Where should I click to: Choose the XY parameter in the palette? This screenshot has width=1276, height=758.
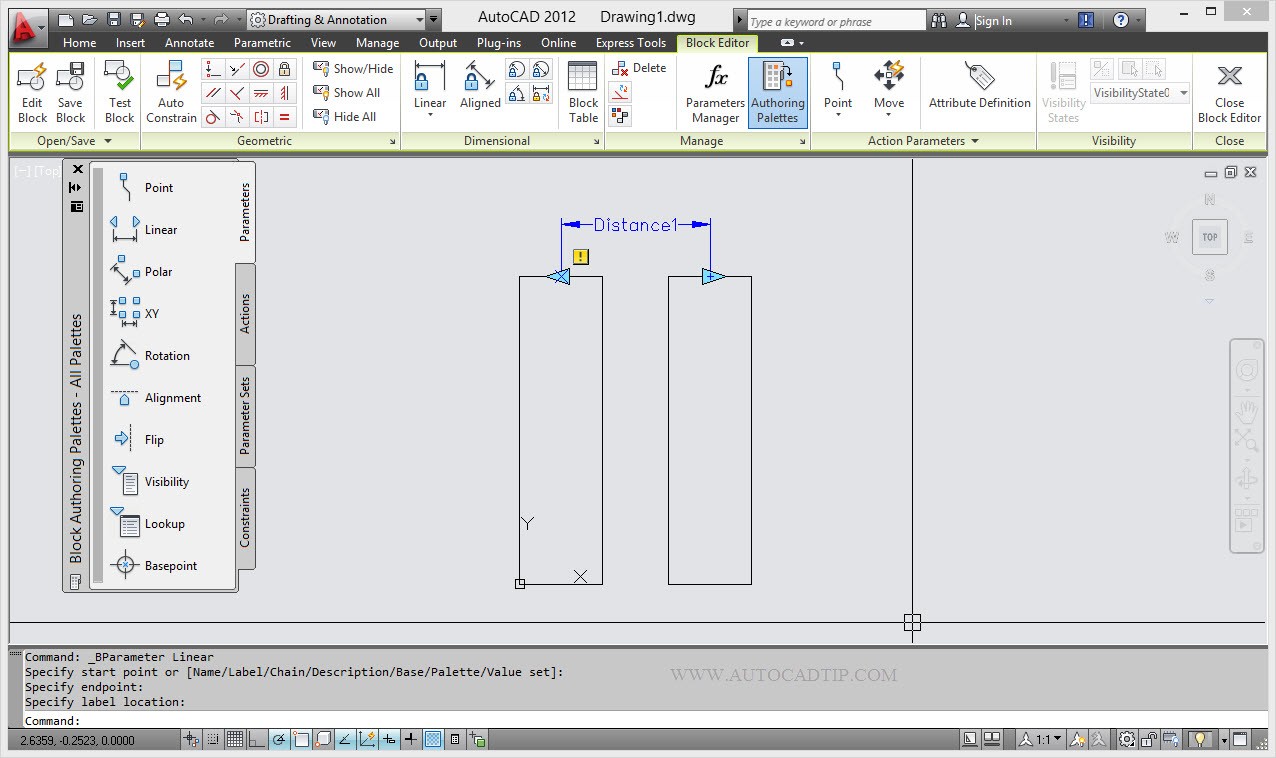134,313
